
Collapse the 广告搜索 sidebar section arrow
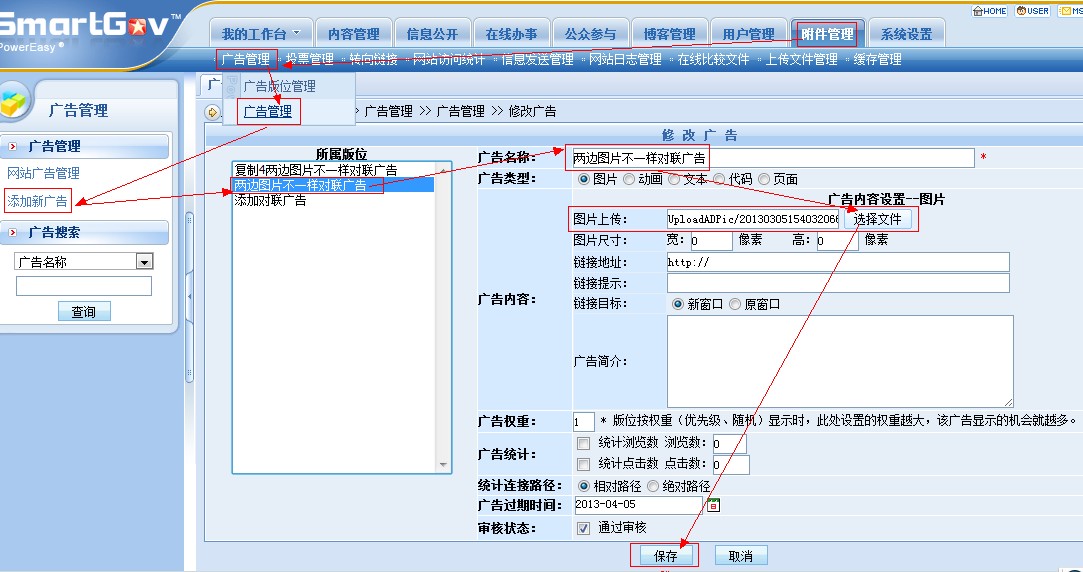pyautogui.click(x=13, y=233)
